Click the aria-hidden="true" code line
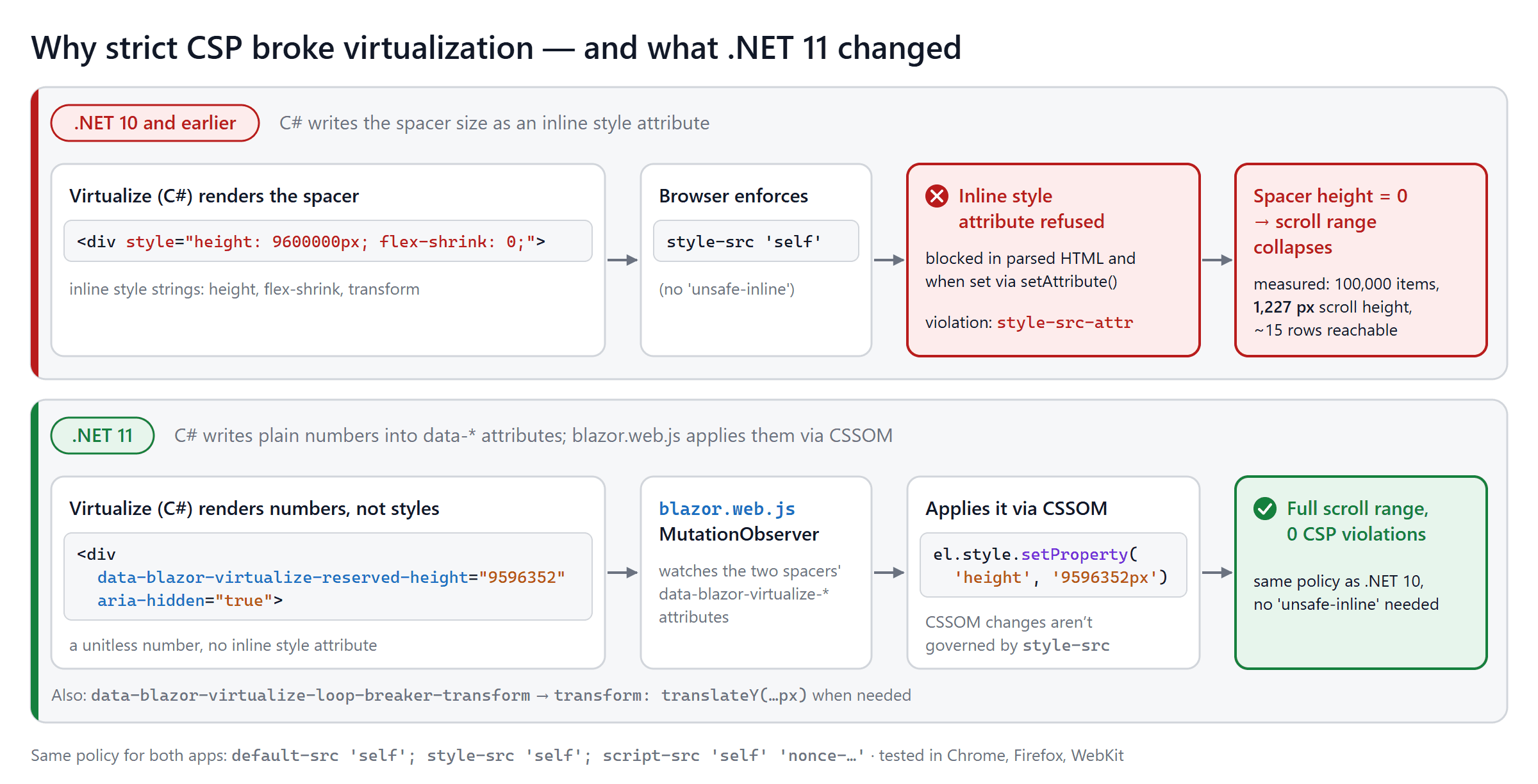 click(190, 600)
